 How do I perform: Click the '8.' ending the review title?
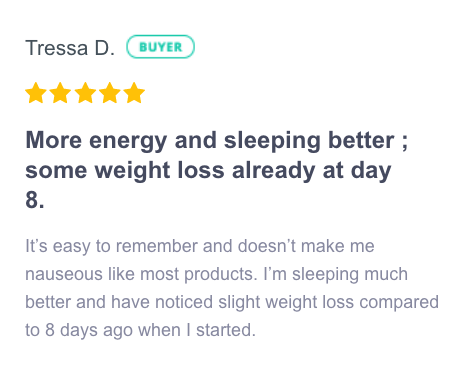(x=35, y=200)
